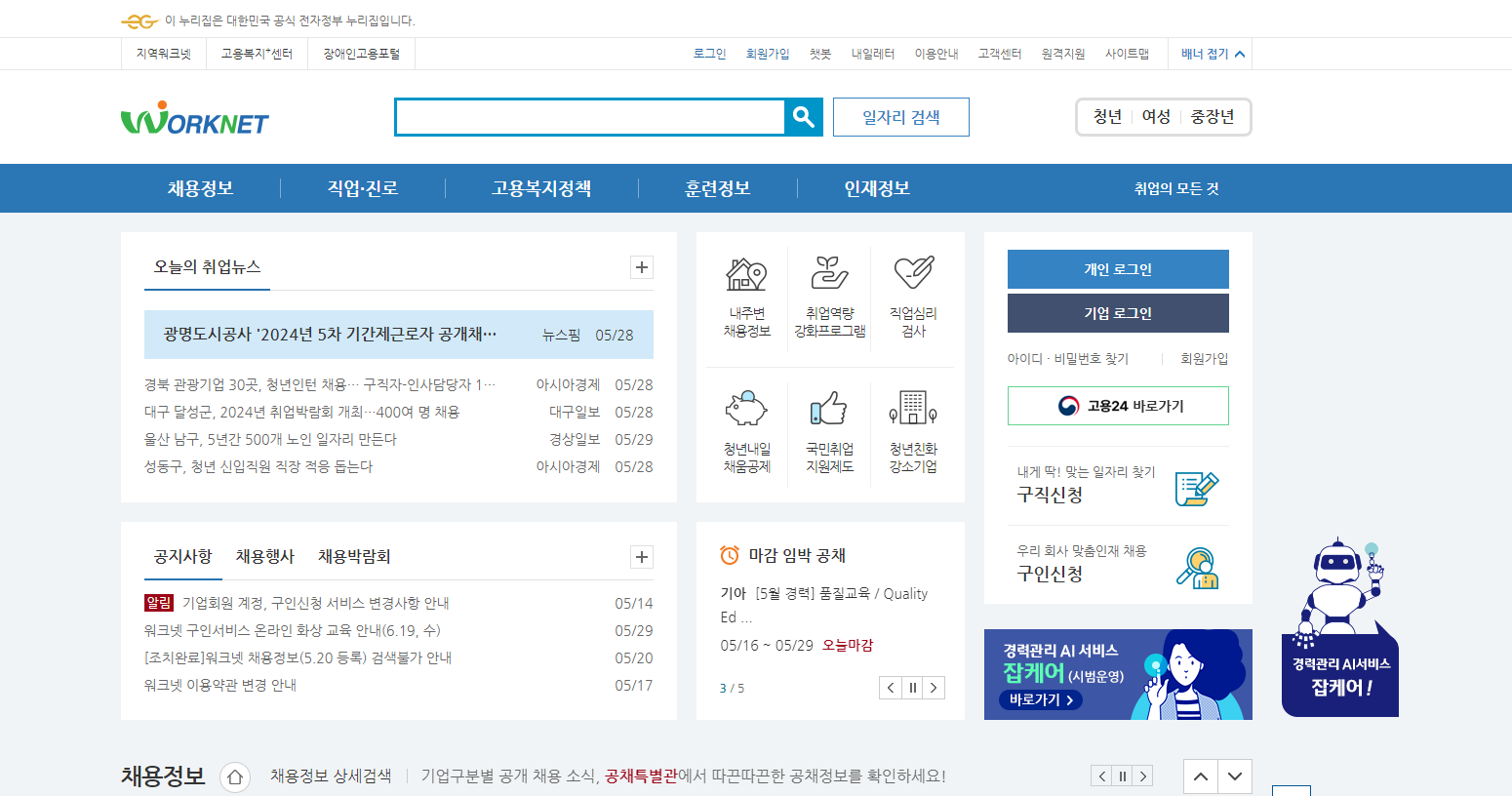1512x796 pixels.
Task: Open the 고용복지정책 main menu
Action: click(541, 188)
